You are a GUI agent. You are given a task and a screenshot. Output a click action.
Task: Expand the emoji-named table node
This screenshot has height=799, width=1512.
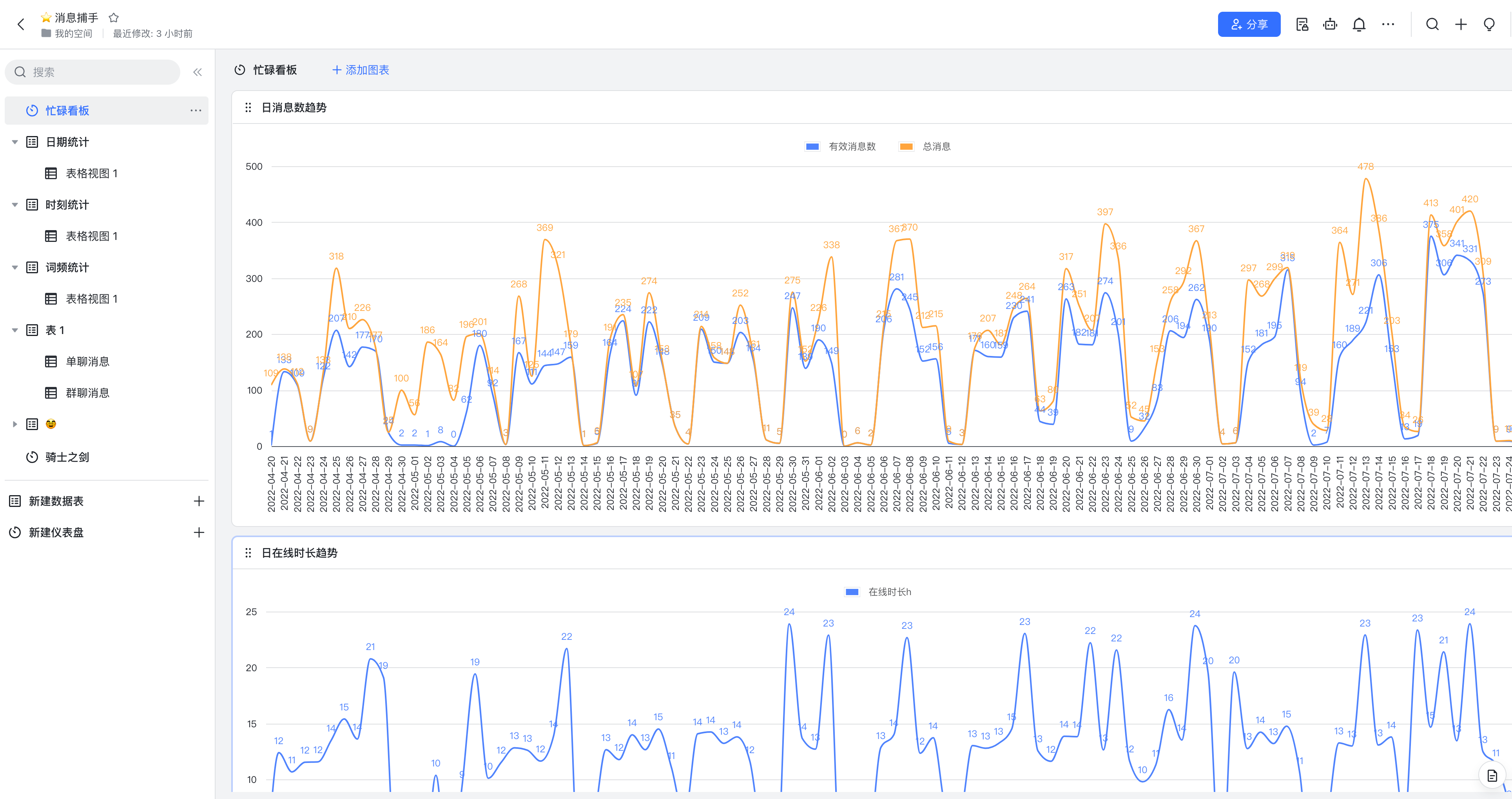click(15, 425)
